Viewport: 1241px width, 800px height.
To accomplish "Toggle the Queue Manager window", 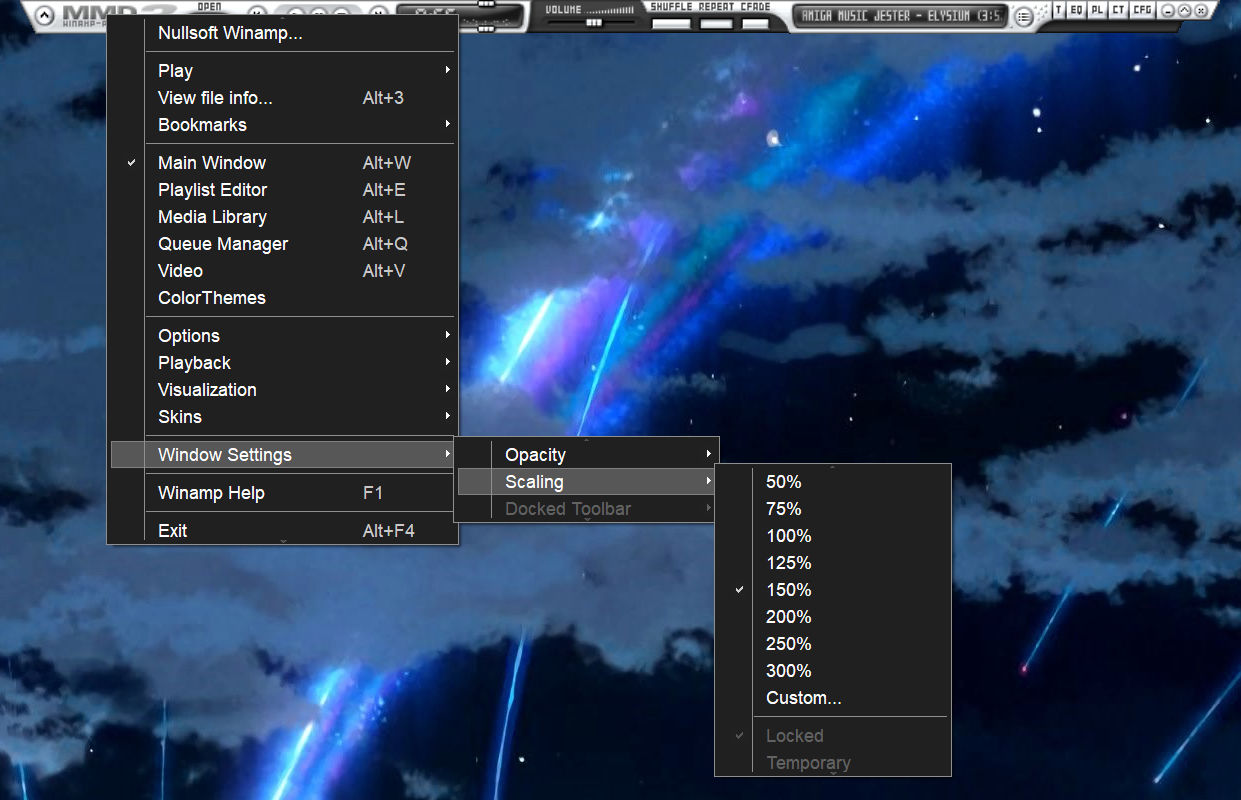I will [x=283, y=243].
